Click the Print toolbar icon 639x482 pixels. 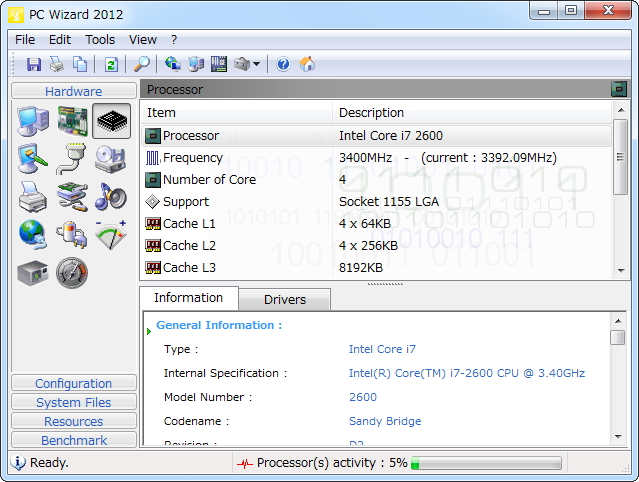[57, 64]
